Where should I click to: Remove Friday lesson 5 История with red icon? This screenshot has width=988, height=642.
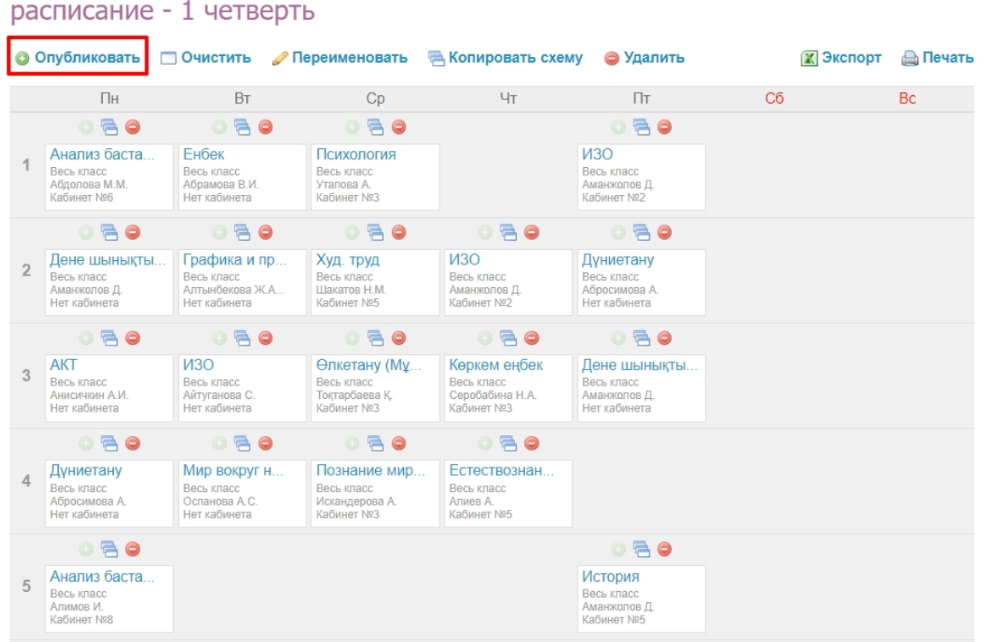click(664, 549)
